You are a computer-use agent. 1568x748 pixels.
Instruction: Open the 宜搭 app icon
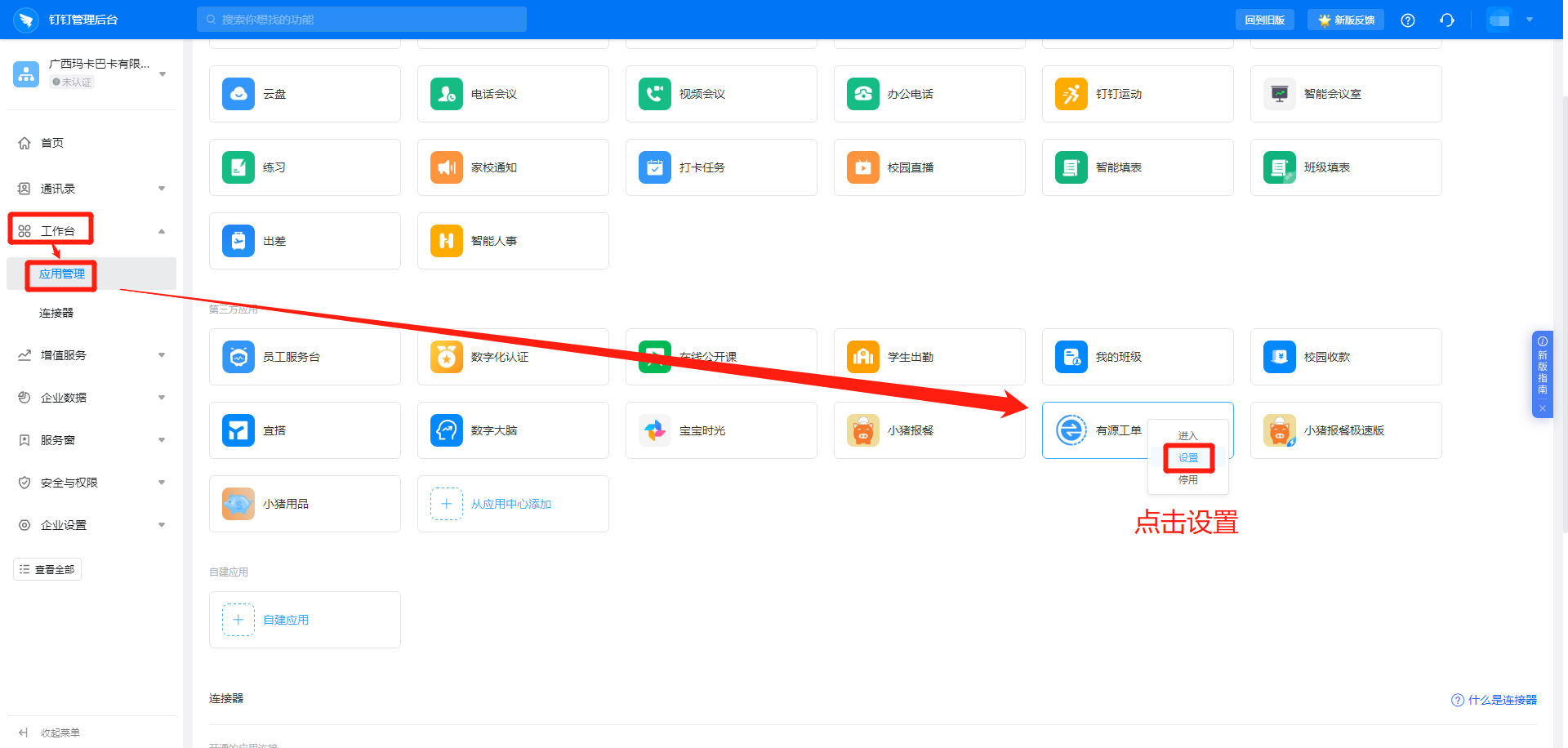tap(238, 430)
